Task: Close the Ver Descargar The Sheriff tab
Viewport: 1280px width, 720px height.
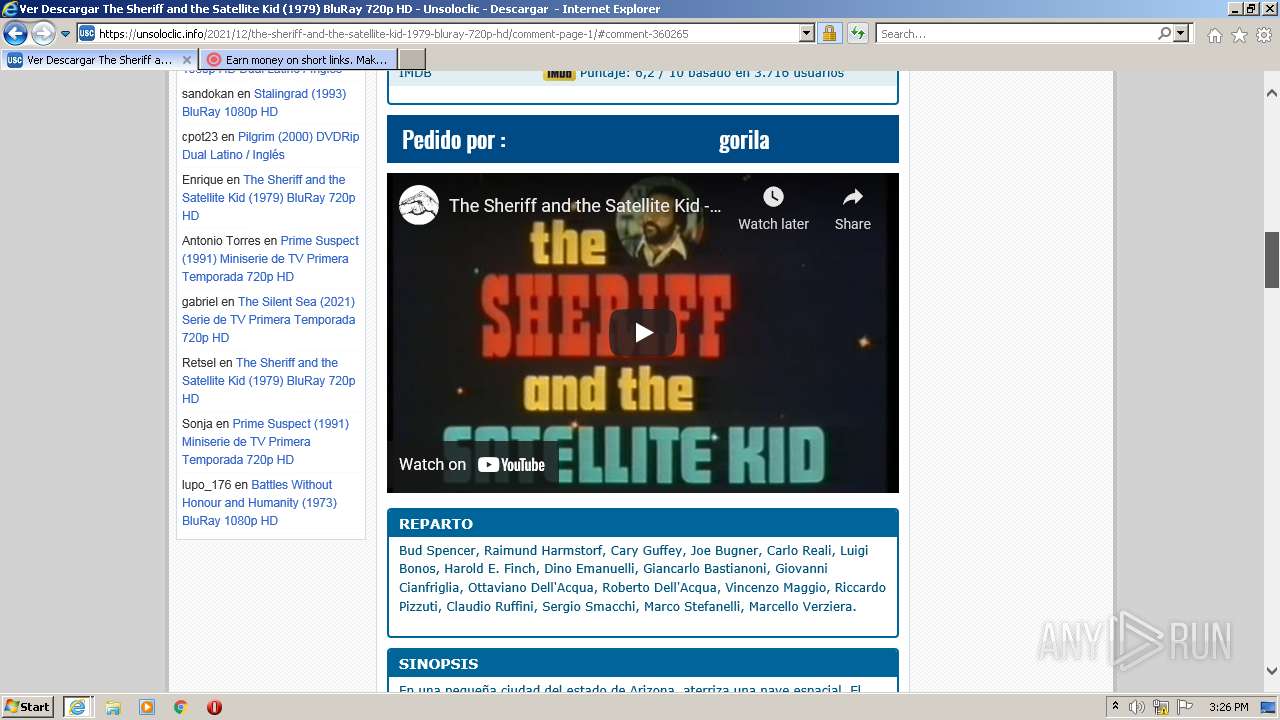Action: coord(186,60)
